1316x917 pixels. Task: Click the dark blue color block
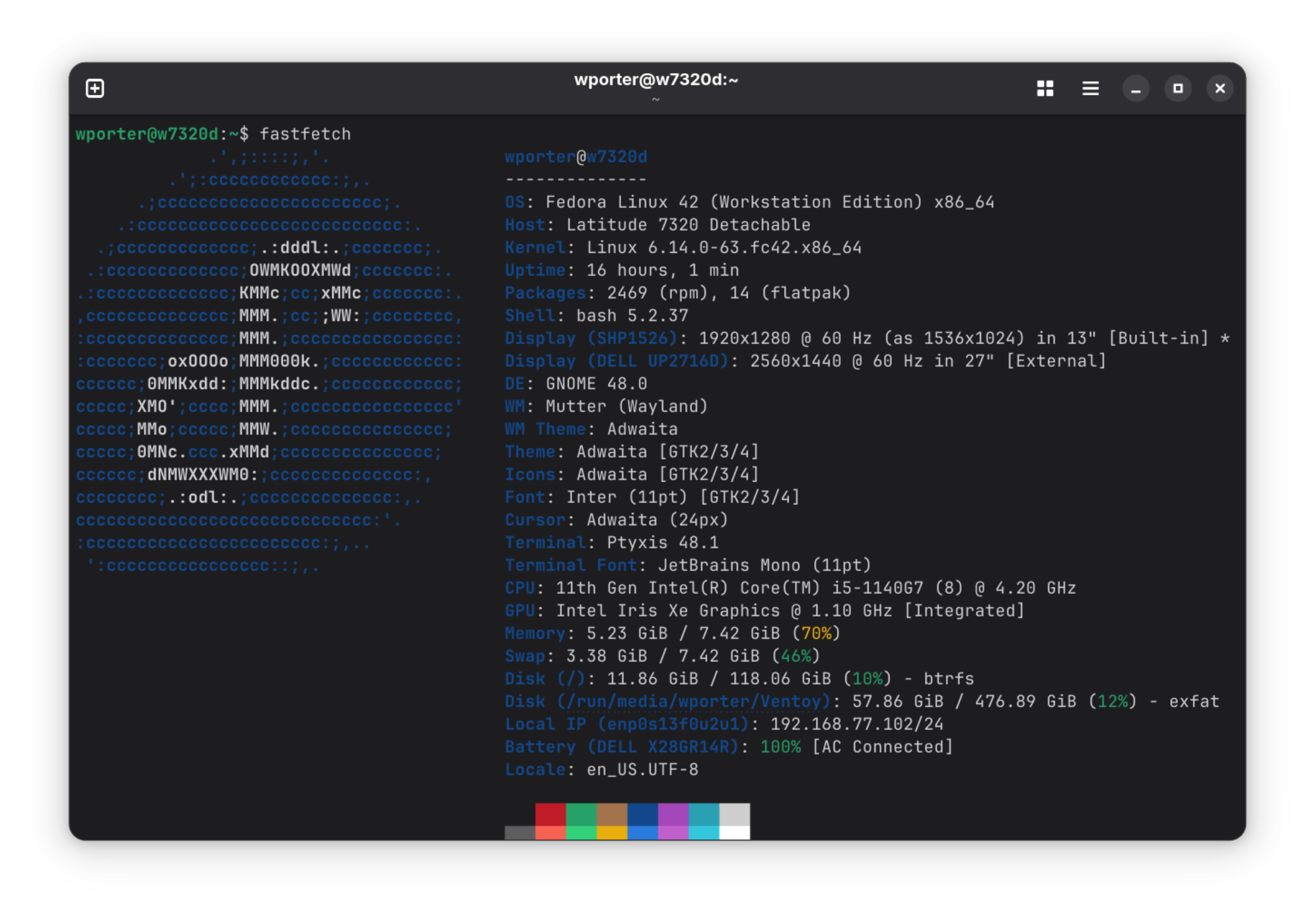pos(643,814)
